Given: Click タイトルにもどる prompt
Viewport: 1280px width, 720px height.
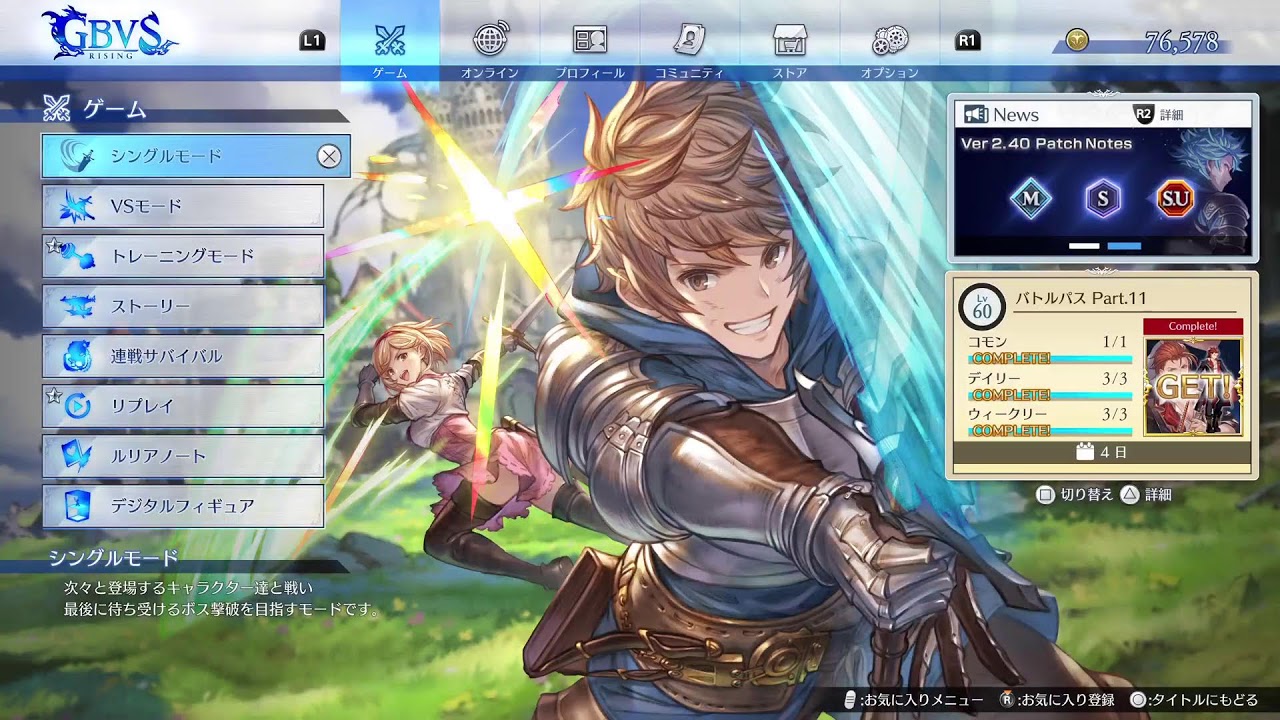Looking at the screenshot, I should 1194,700.
